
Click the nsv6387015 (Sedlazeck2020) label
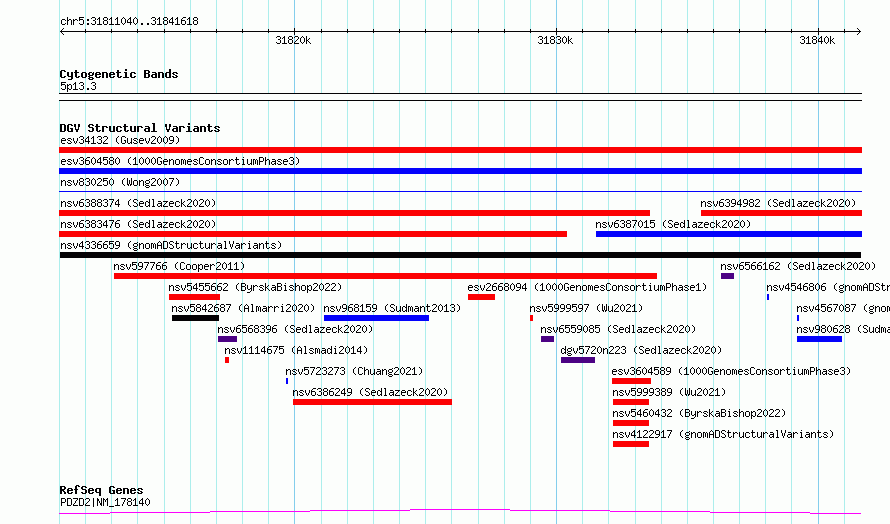point(673,224)
